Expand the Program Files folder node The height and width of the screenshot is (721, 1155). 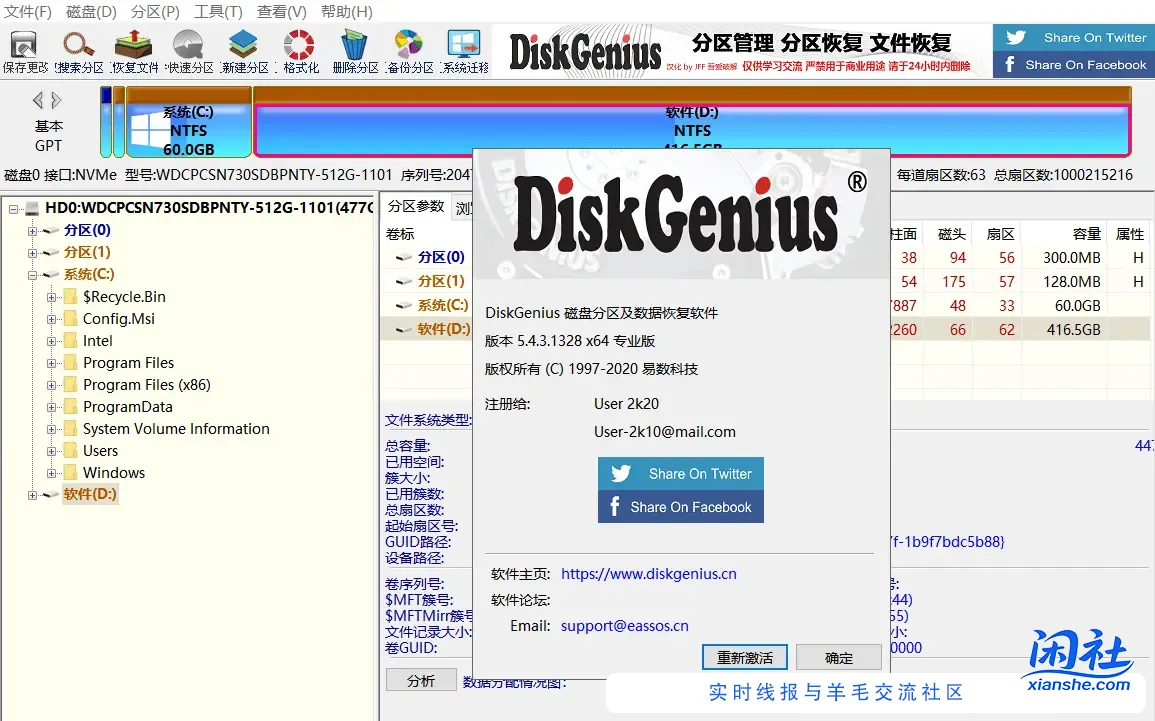click(50, 362)
